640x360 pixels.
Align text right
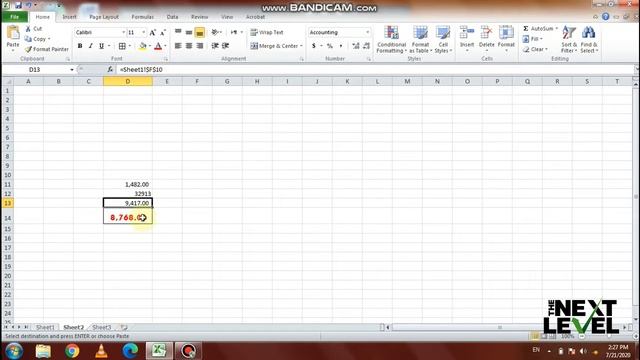(x=200, y=46)
